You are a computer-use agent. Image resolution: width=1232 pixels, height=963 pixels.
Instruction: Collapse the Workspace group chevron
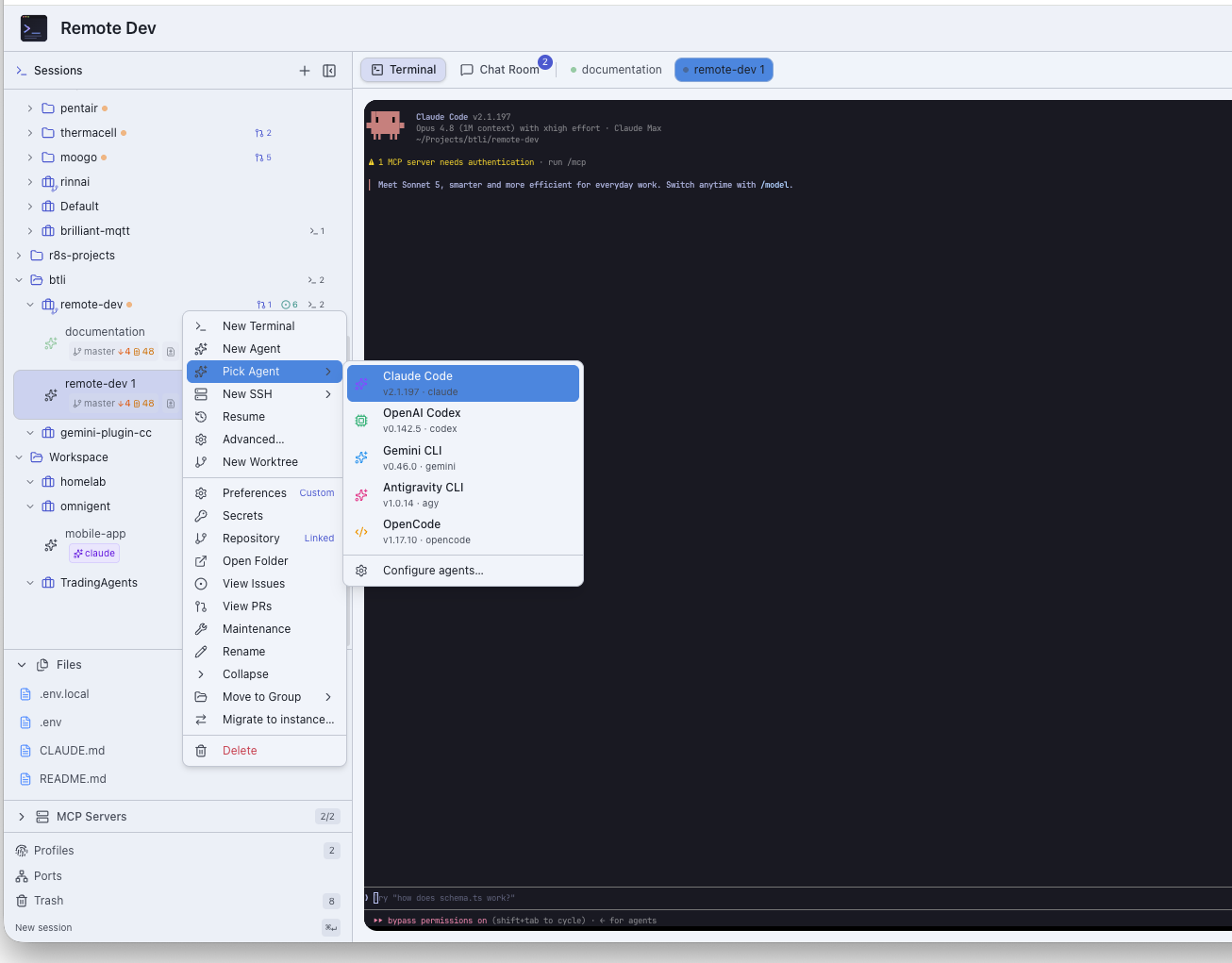(19, 457)
